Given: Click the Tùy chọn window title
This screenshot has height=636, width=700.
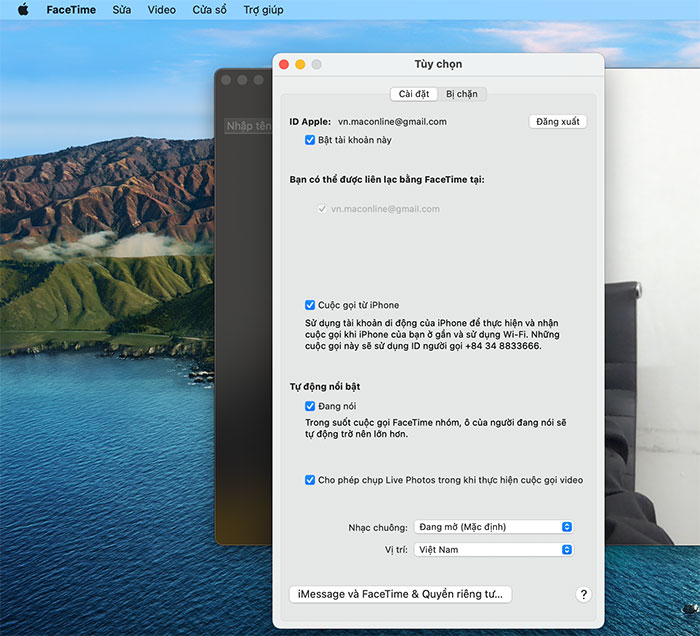Looking at the screenshot, I should tap(438, 64).
